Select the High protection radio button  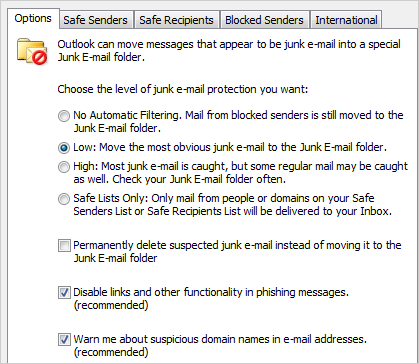coord(64,167)
